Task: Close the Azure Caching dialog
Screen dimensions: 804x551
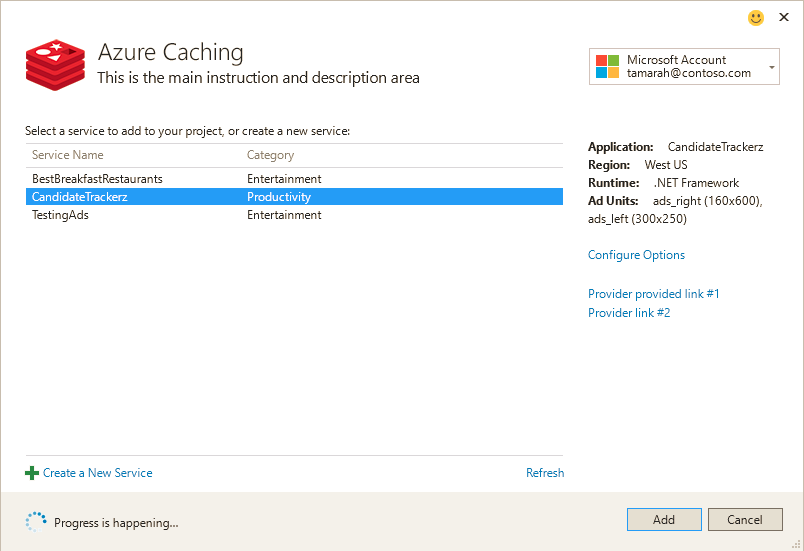Action: point(783,17)
